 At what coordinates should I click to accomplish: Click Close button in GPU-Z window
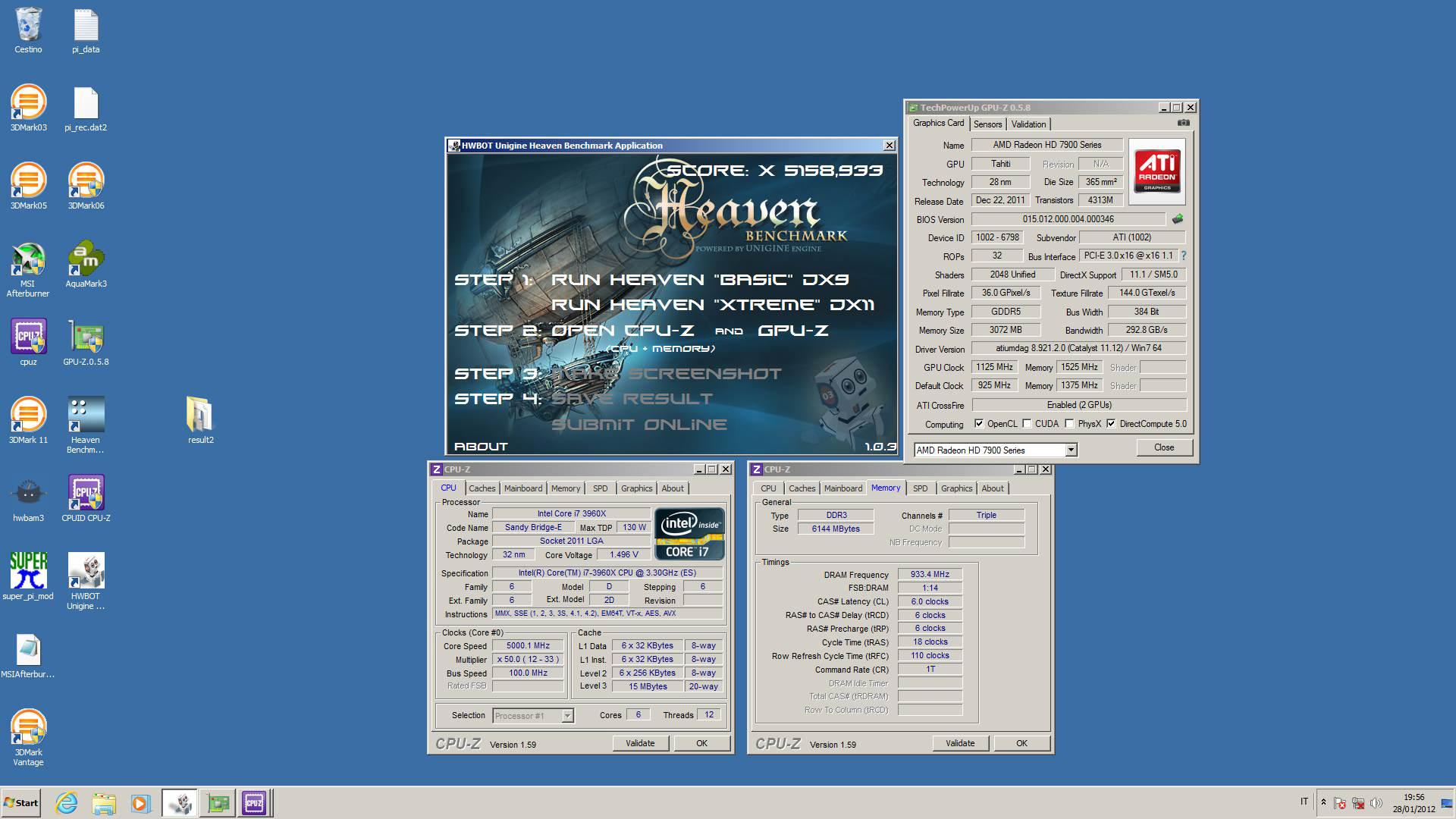(1164, 447)
